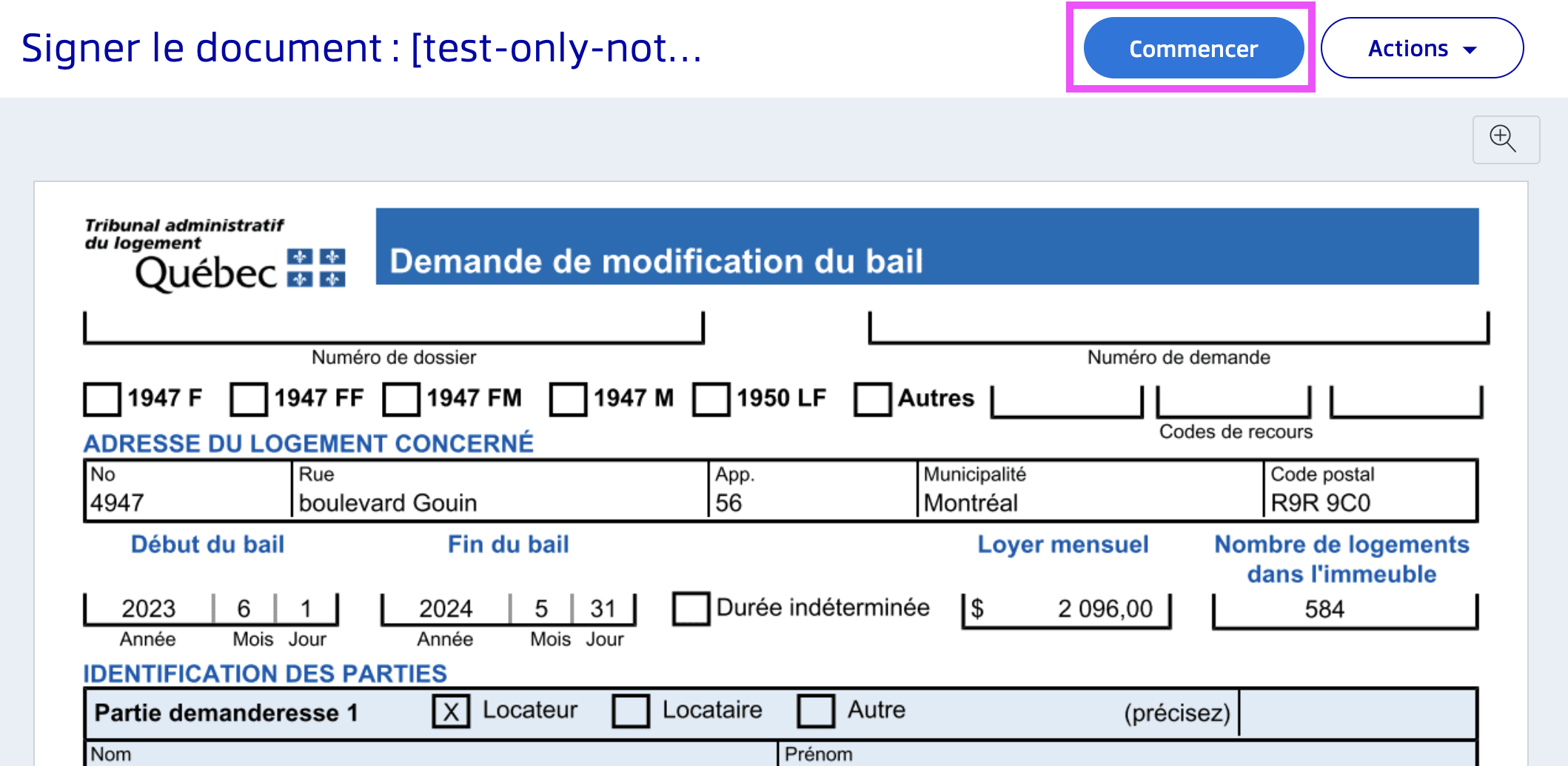Click the Rue field boulevard Gouin
The width and height of the screenshot is (1568, 766).
500,503
